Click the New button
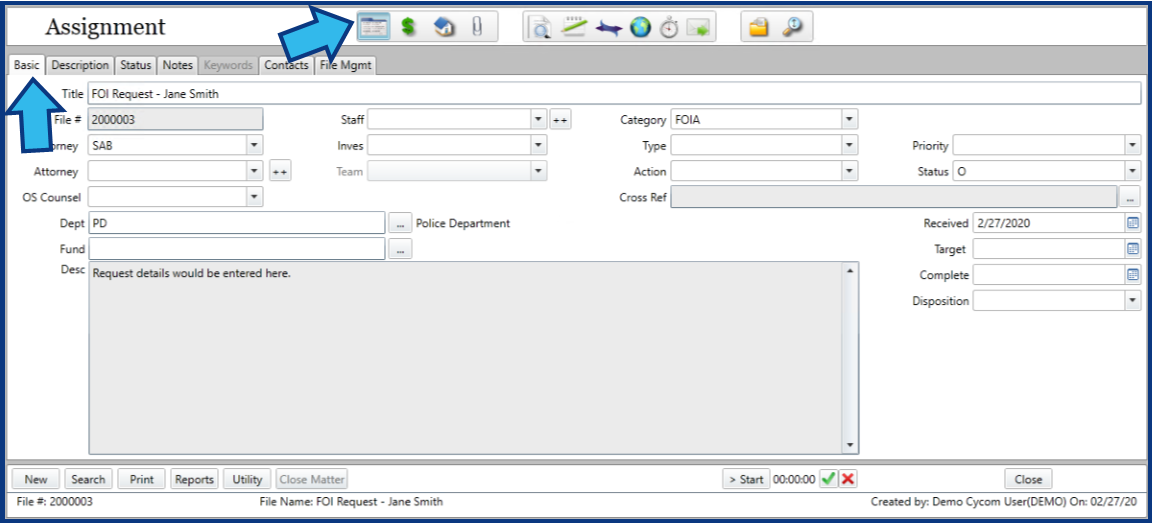1153x524 pixels. 35,479
